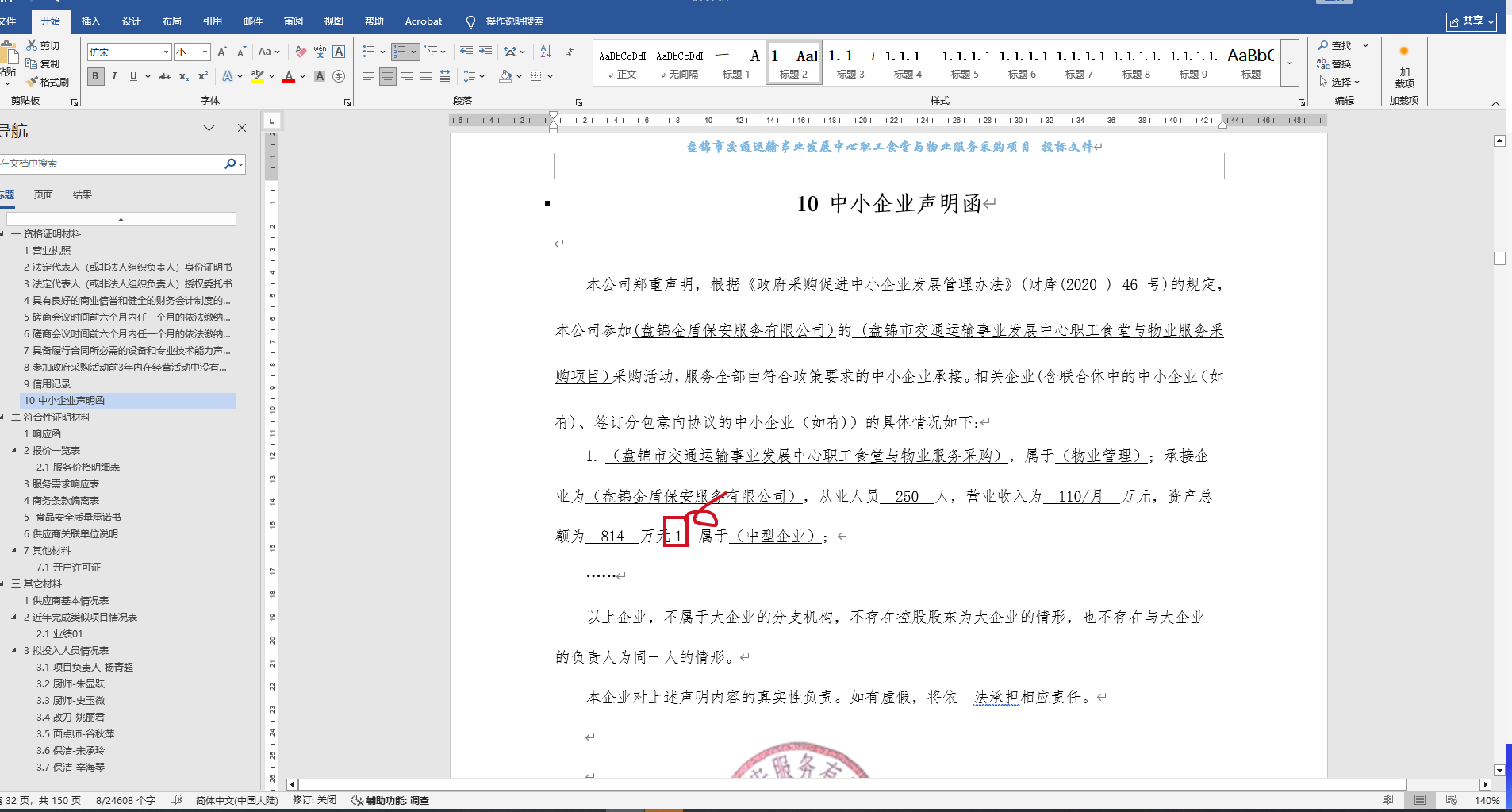Toggle Italic formatting

(114, 76)
